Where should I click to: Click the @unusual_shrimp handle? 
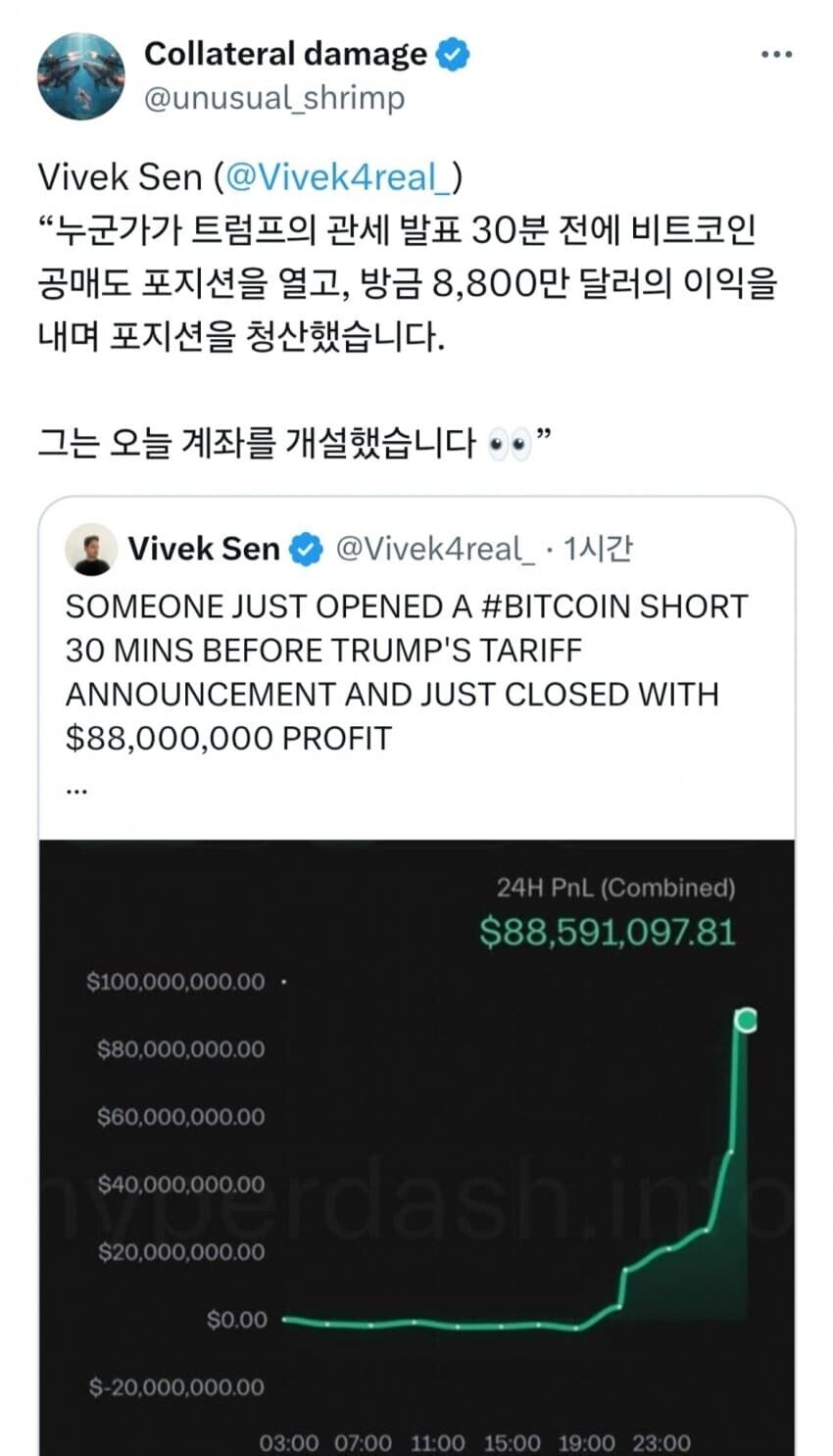274,97
